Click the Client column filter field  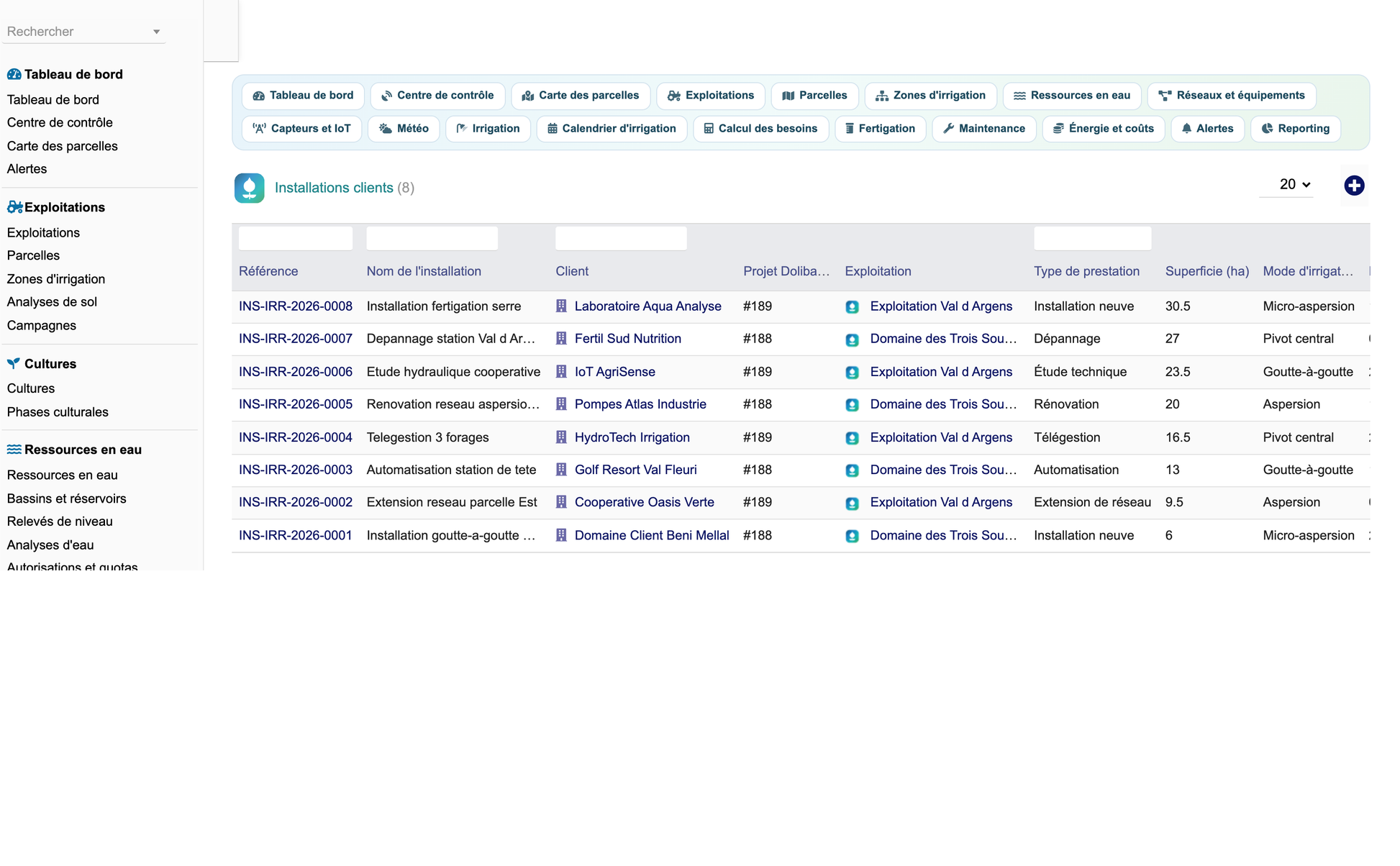pyautogui.click(x=621, y=238)
